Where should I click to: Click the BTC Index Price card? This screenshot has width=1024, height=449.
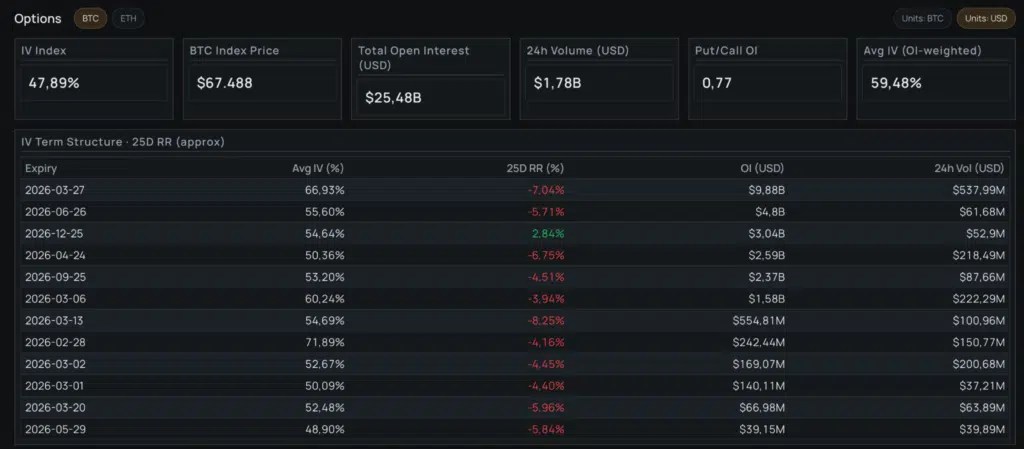tap(262, 79)
